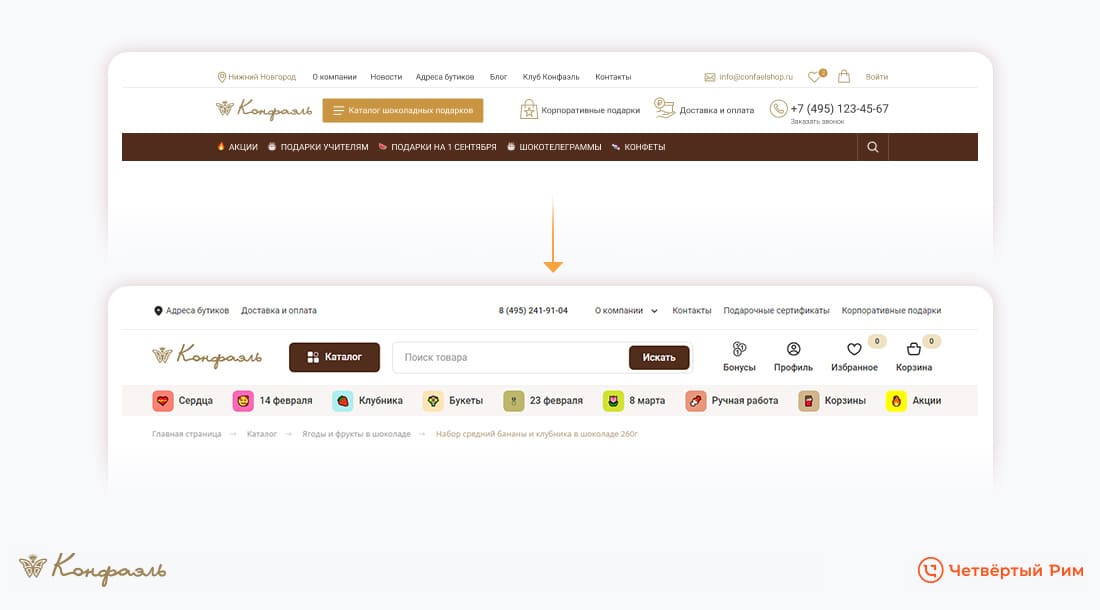This screenshot has width=1100, height=610.
Task: Open the Бонусы icon
Action: coord(739,350)
